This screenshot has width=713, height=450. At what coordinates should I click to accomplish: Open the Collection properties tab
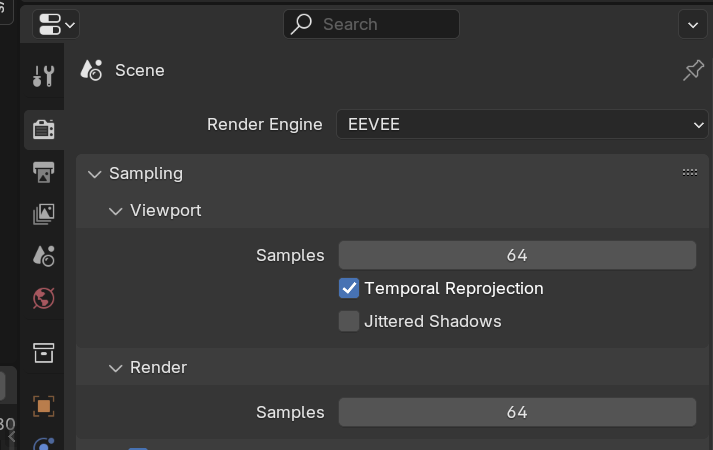point(43,352)
